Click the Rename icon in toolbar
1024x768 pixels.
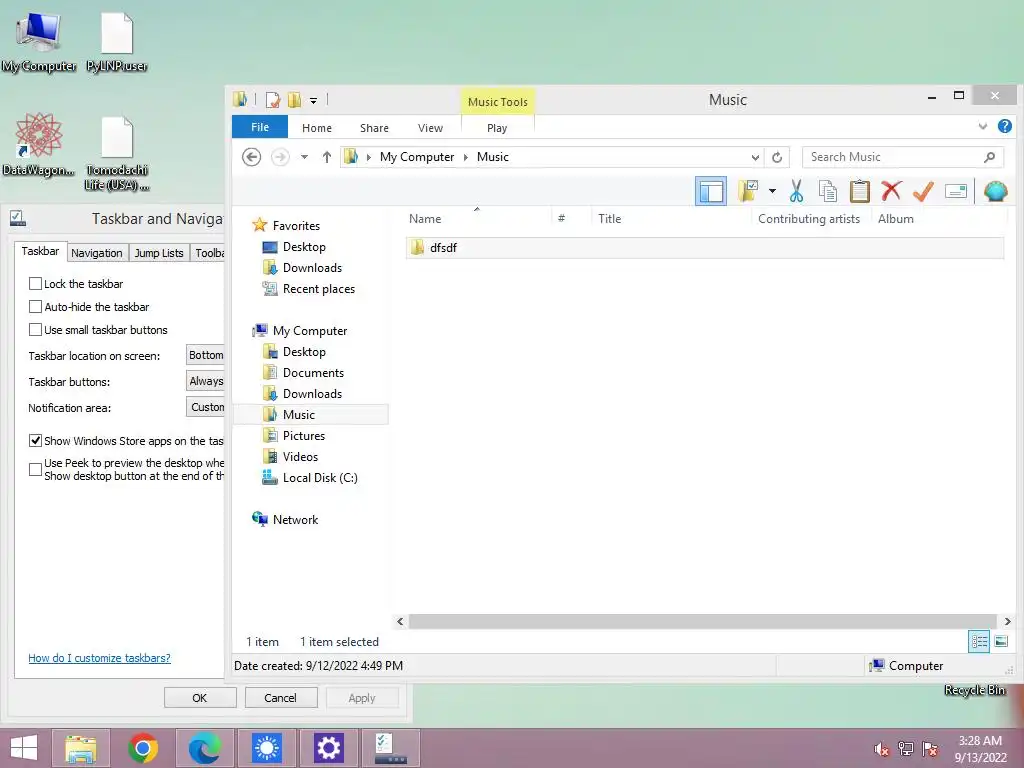[x=955, y=191]
